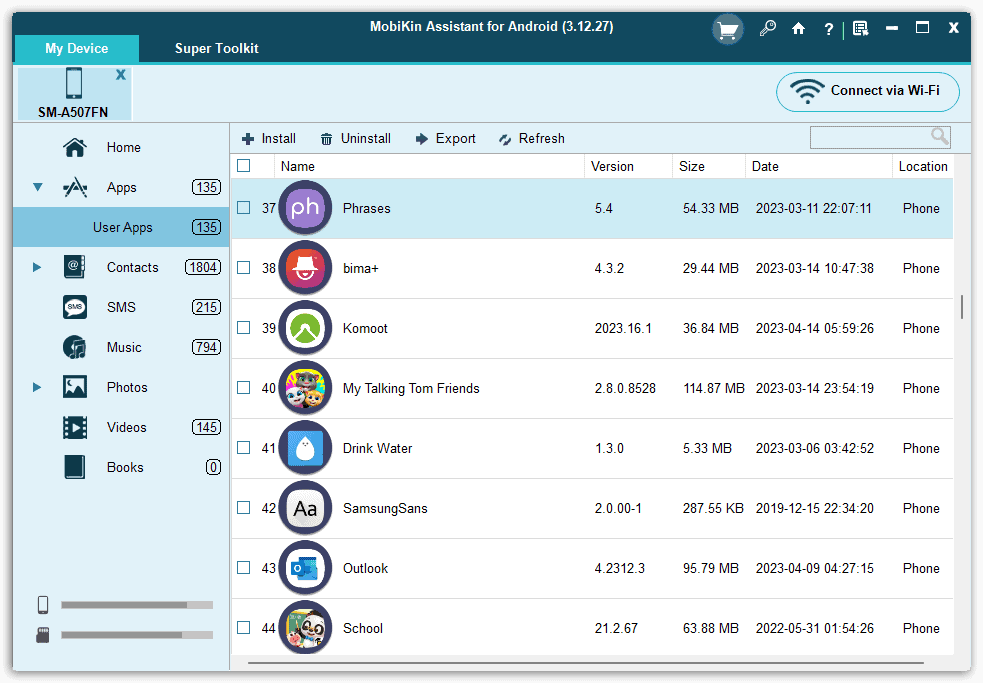This screenshot has width=983, height=683.
Task: Go to the home icon in title bar
Action: (x=798, y=28)
